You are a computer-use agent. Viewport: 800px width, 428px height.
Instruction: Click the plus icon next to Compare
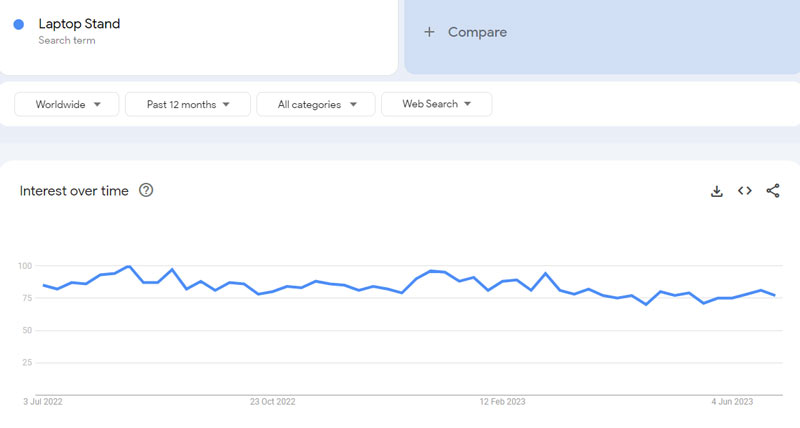pos(429,32)
